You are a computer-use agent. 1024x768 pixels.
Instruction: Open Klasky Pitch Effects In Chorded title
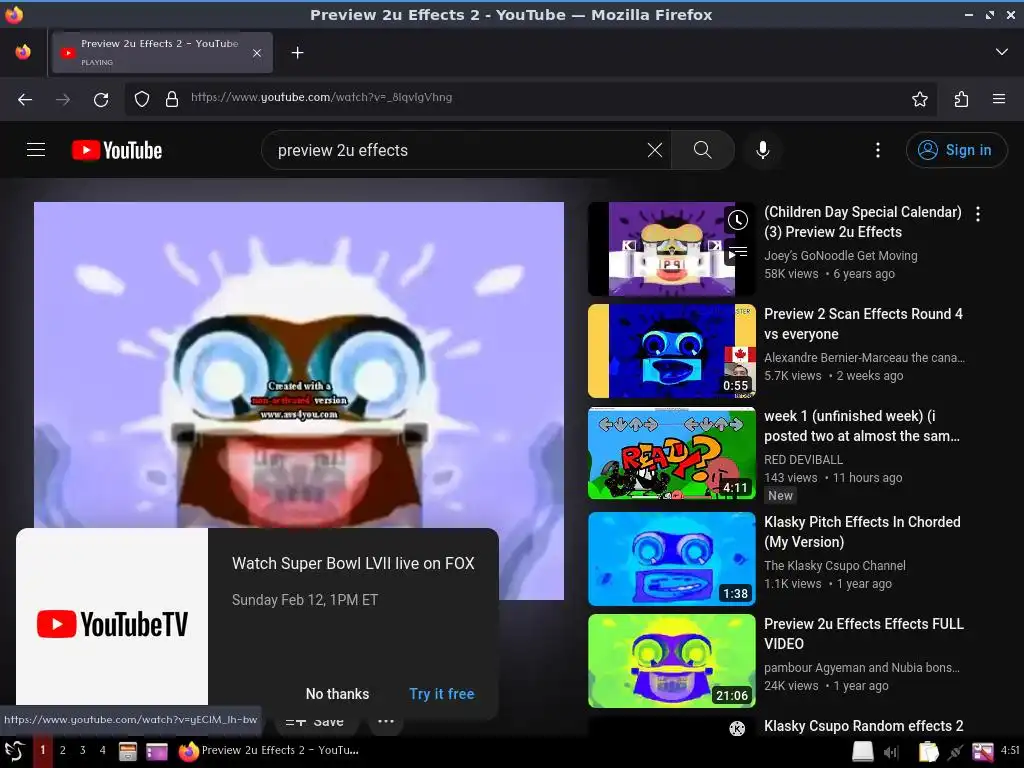click(x=862, y=532)
